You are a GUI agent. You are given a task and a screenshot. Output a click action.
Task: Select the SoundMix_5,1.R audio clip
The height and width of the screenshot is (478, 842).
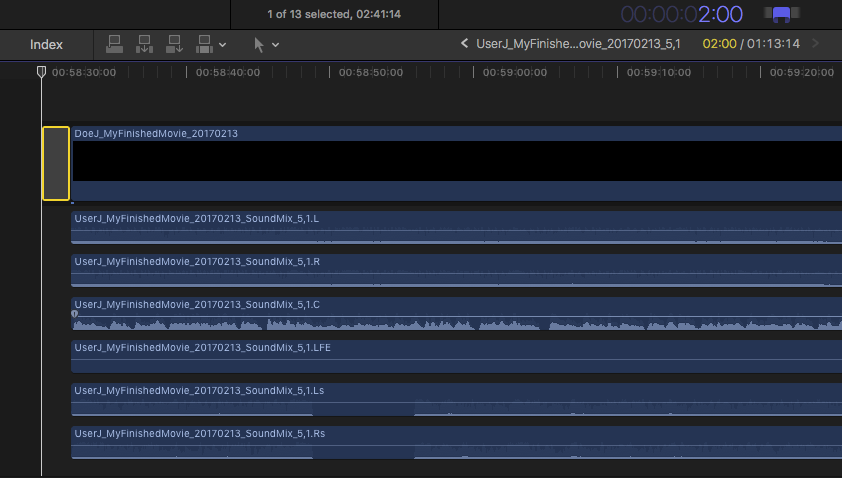point(456,270)
